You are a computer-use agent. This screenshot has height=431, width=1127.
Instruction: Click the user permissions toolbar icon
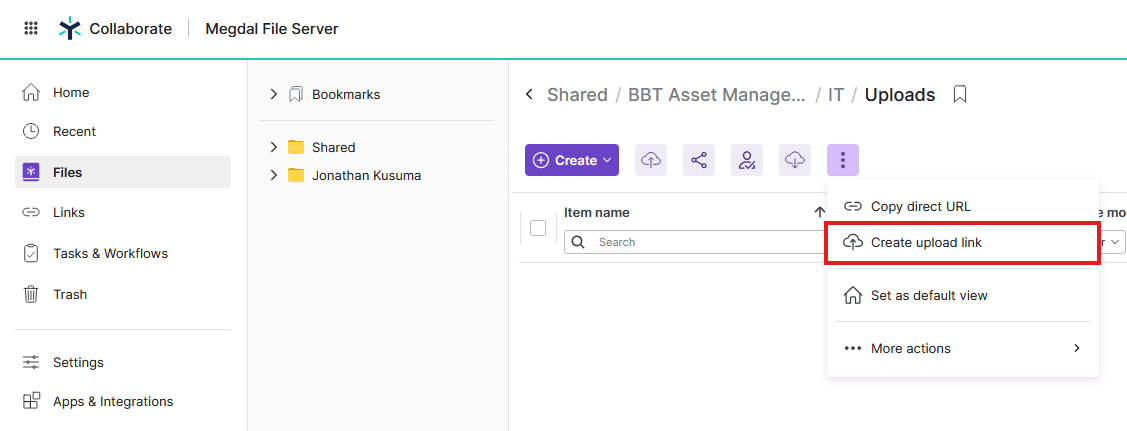pyautogui.click(x=747, y=160)
